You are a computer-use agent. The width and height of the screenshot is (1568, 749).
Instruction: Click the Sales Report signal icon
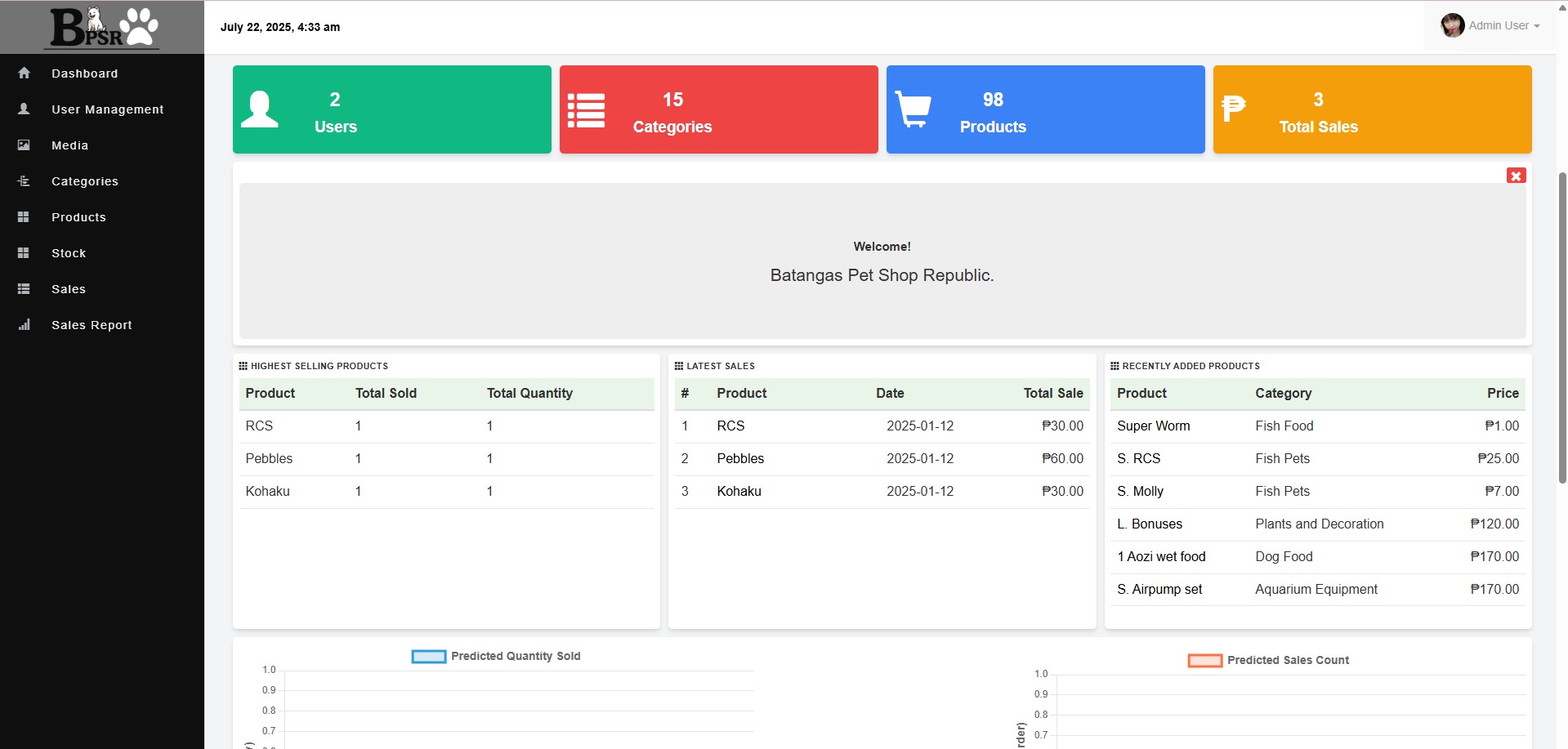(24, 324)
